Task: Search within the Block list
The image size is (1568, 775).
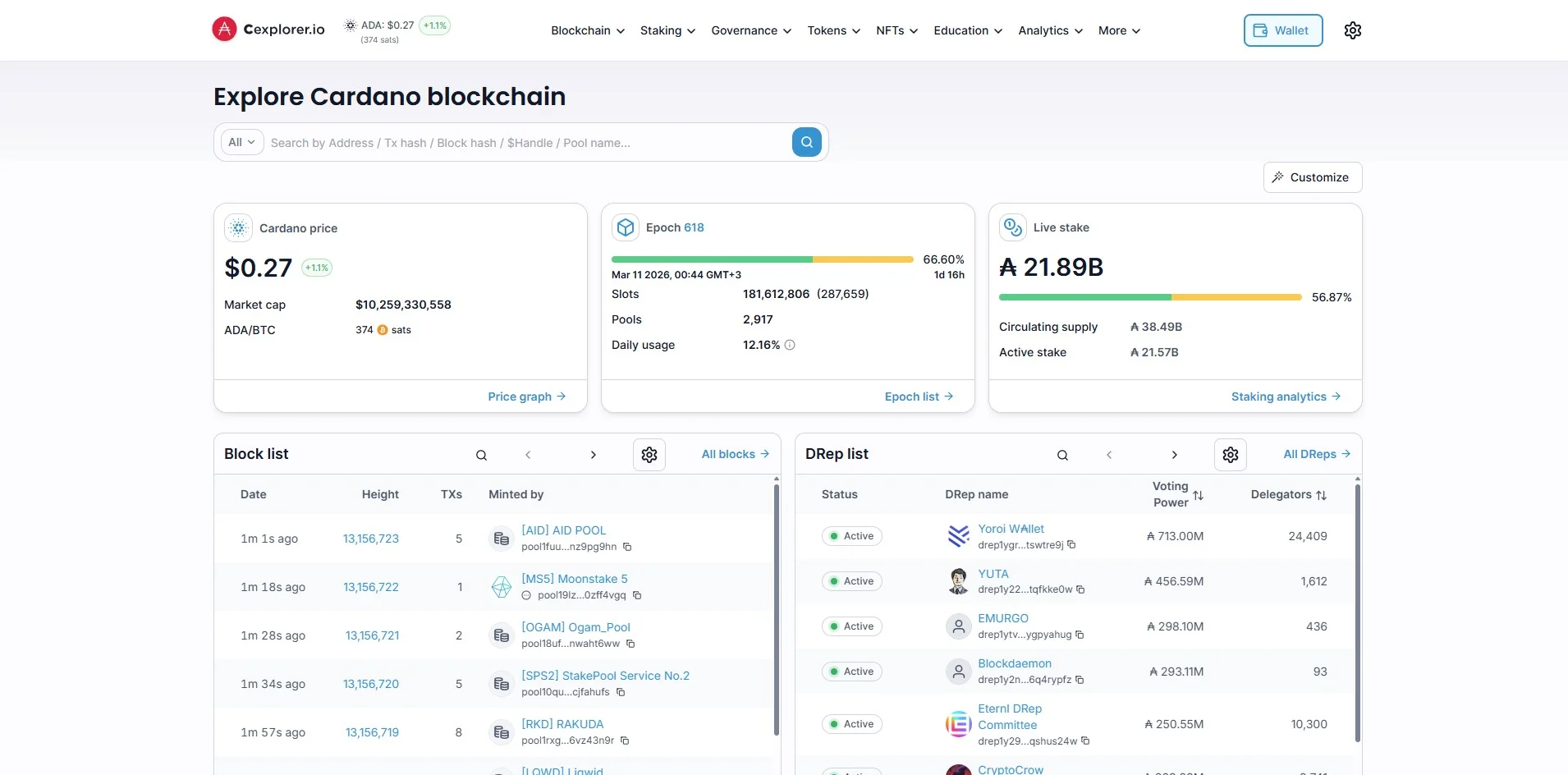Action: click(482, 455)
